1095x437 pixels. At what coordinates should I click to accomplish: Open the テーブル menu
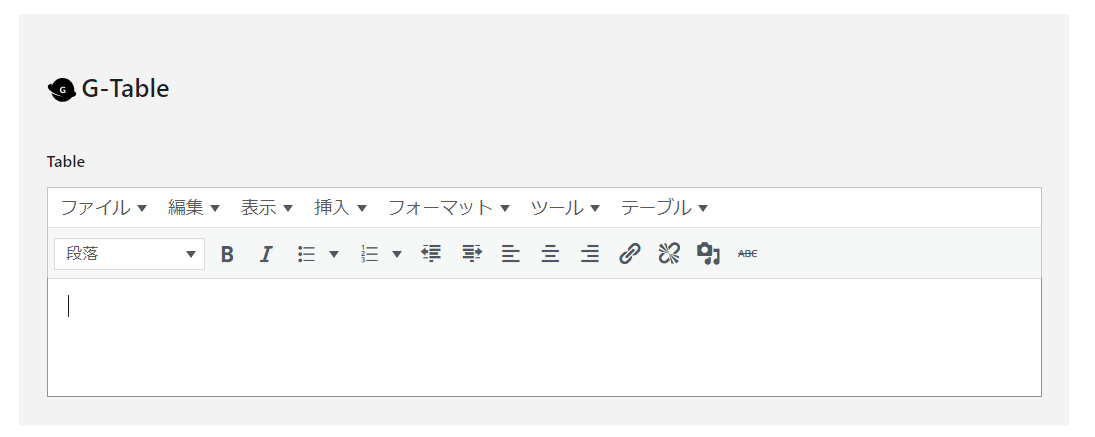[x=664, y=207]
